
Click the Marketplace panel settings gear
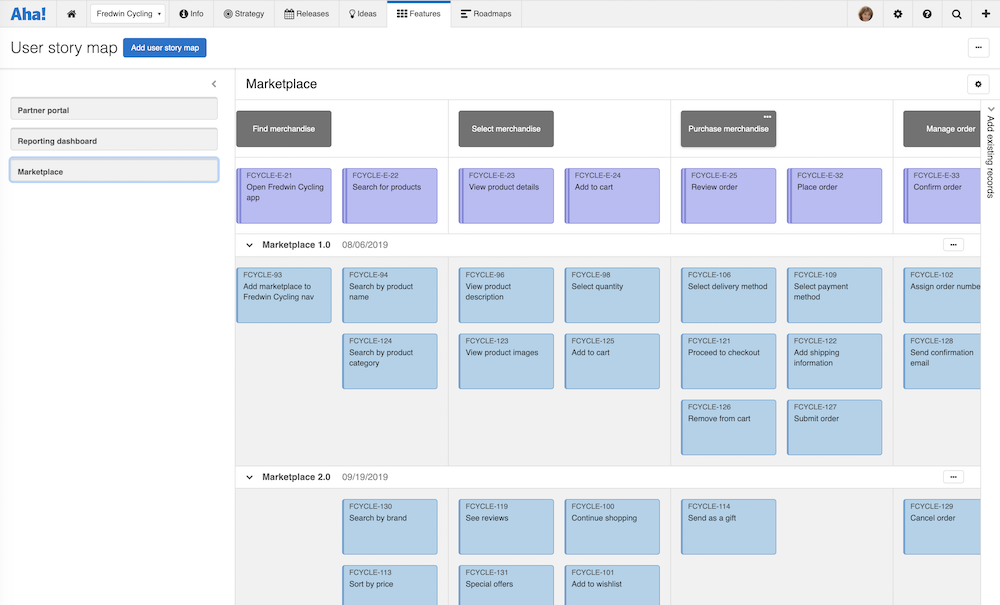click(x=978, y=84)
